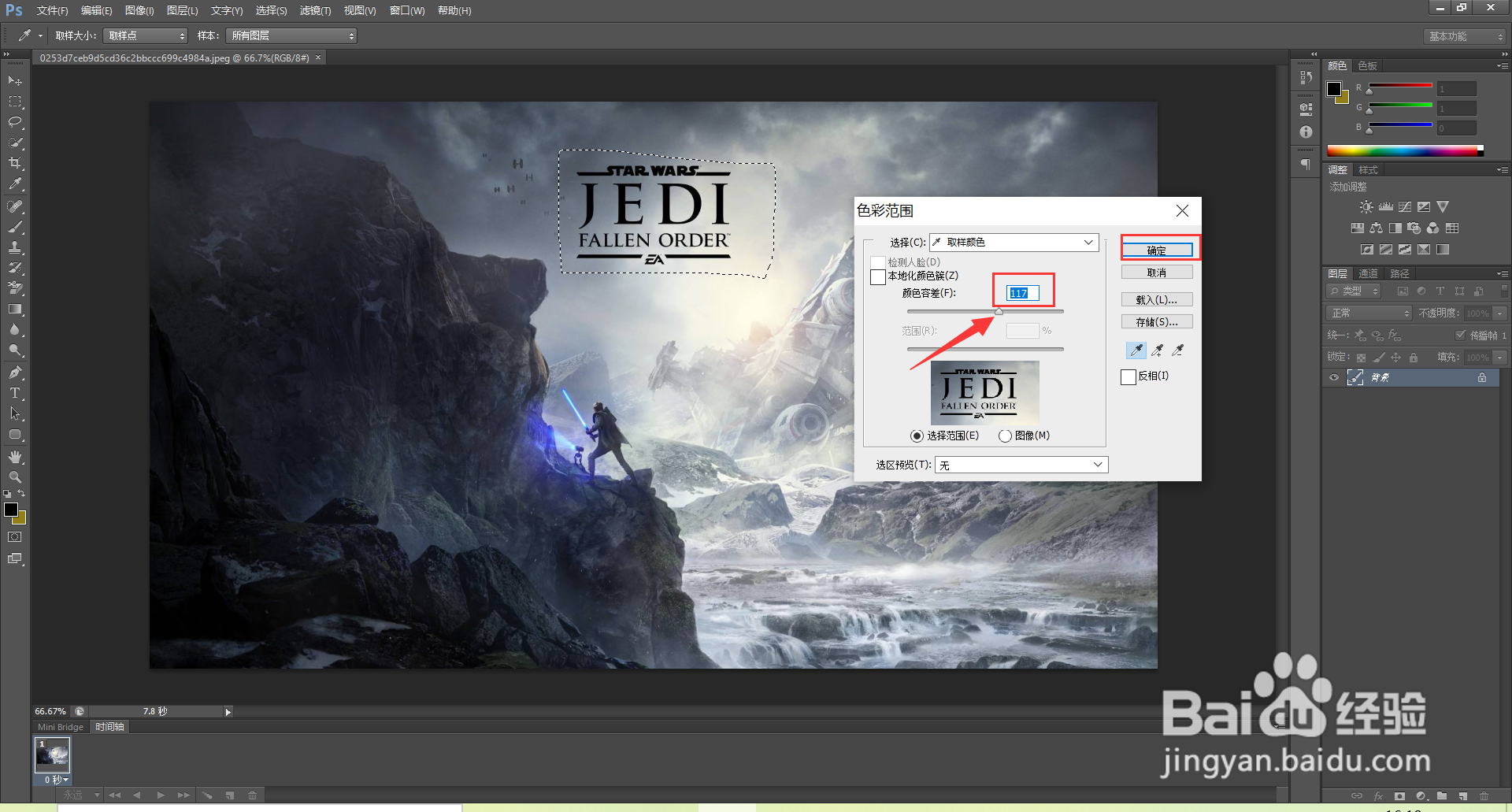Image resolution: width=1512 pixels, height=812 pixels.
Task: Select the Crop tool
Action: tap(15, 163)
